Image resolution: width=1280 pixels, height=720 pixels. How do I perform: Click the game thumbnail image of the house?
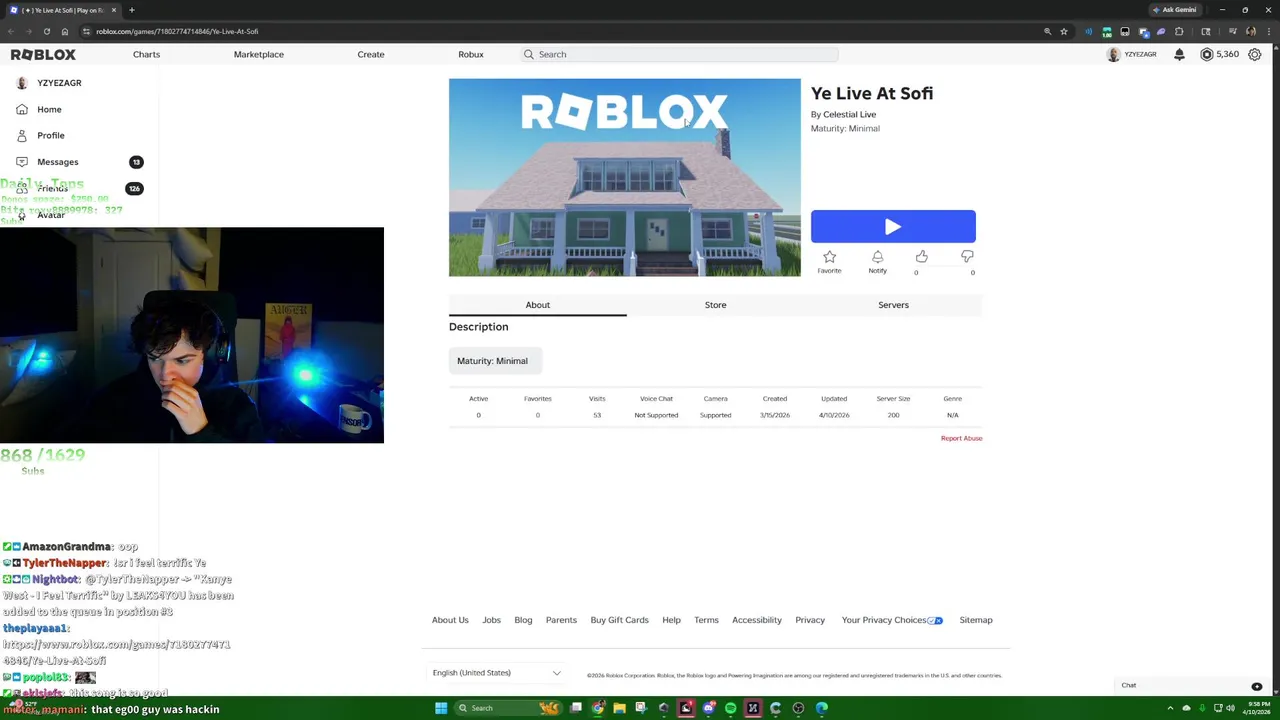(625, 177)
